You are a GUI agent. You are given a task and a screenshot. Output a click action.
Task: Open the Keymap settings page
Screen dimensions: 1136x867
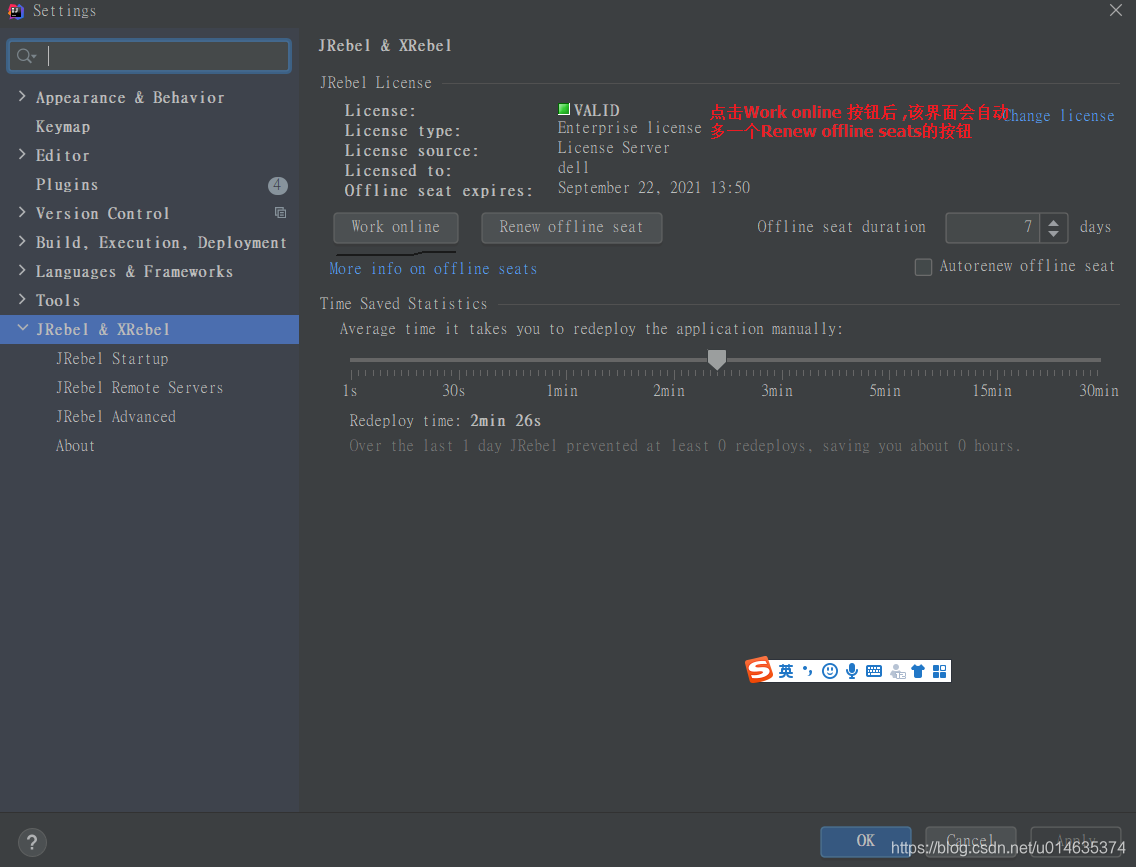63,127
